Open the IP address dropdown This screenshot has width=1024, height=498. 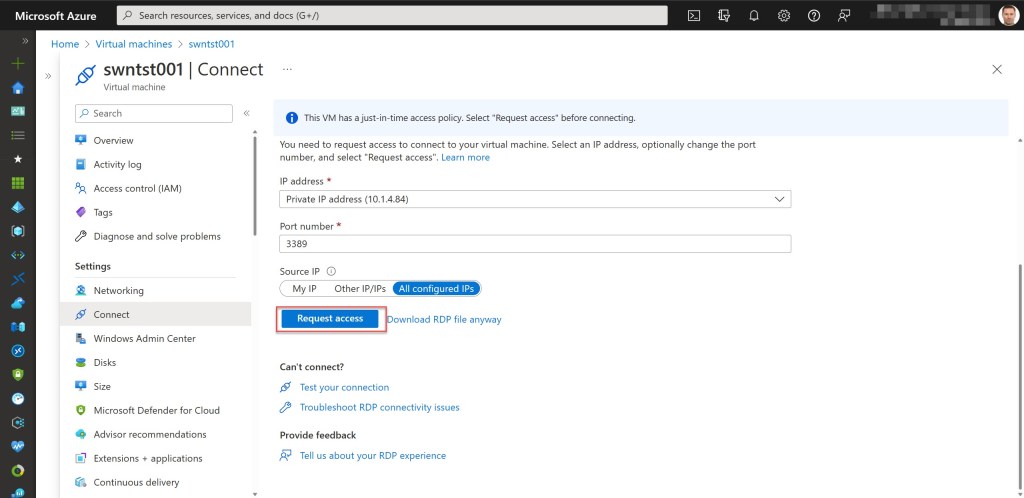(535, 199)
